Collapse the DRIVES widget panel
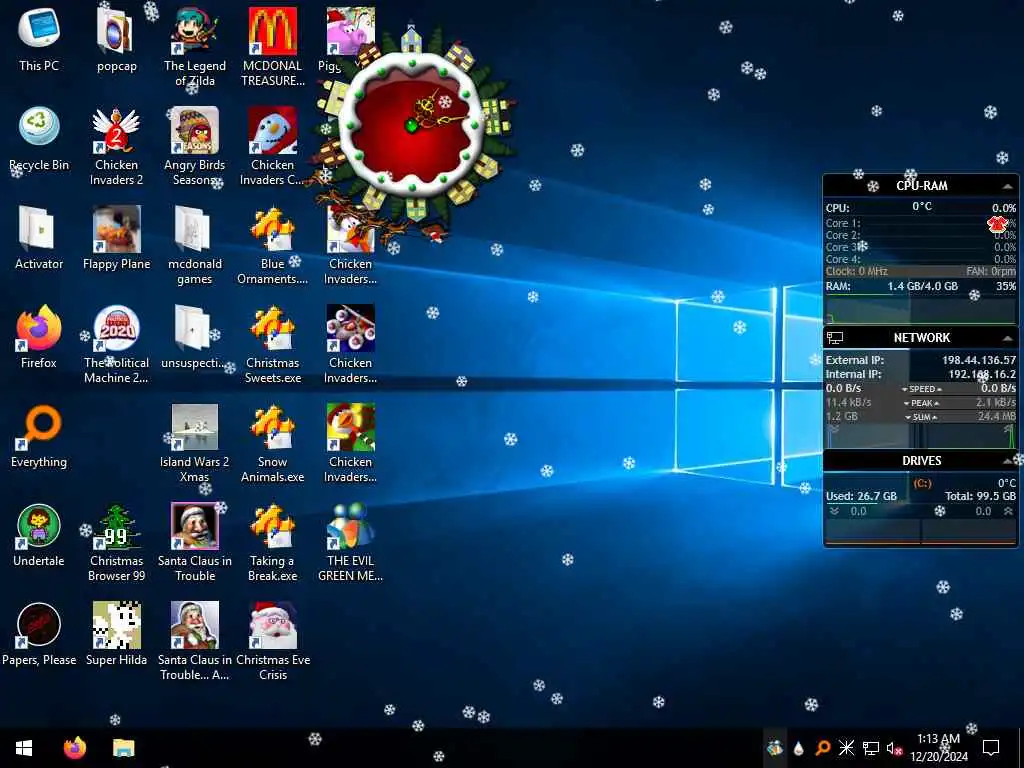The height and width of the screenshot is (768, 1024). coord(1007,461)
